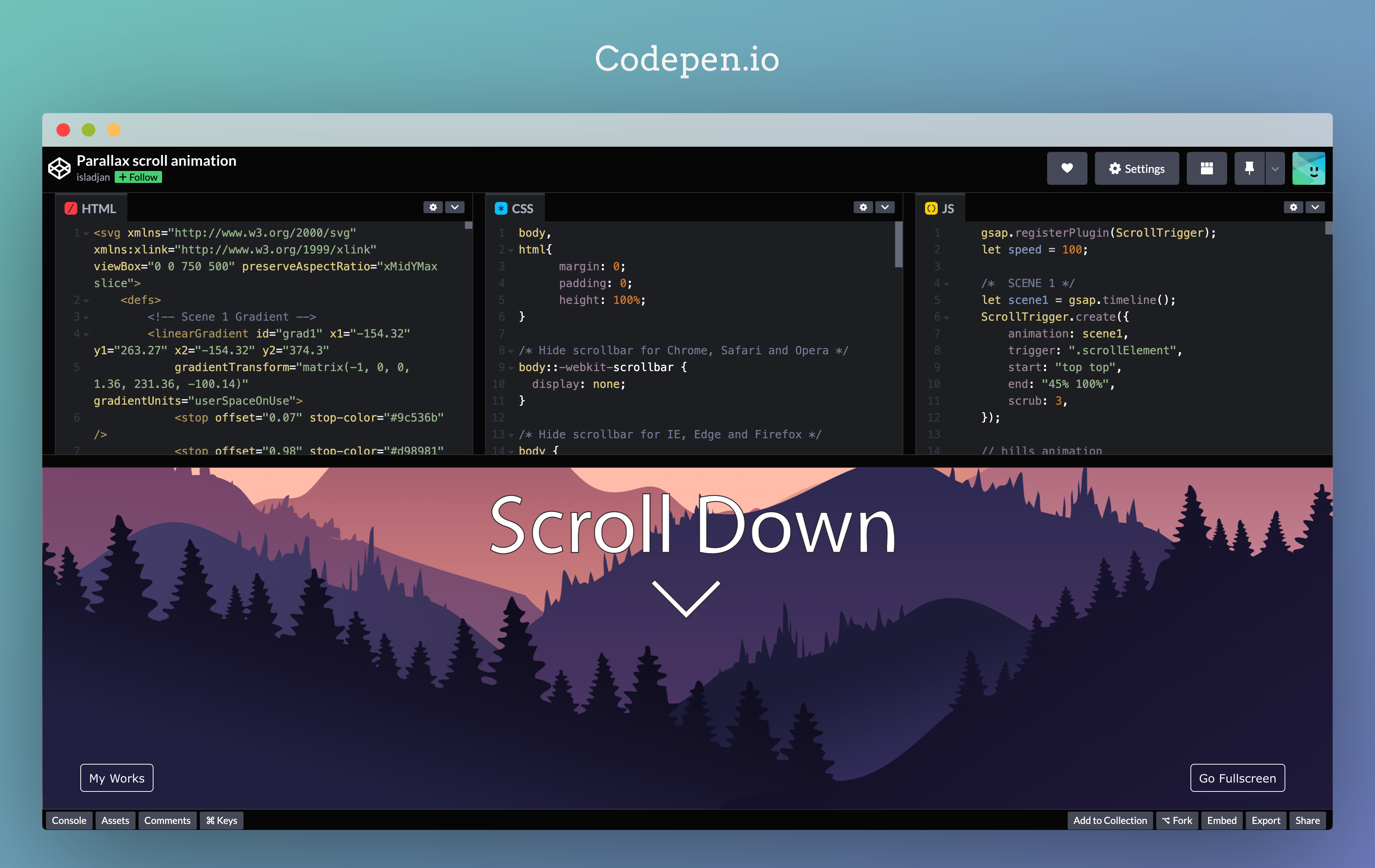The image size is (1375, 868).
Task: Toggle the Follow button for isladjan
Action: [x=138, y=177]
